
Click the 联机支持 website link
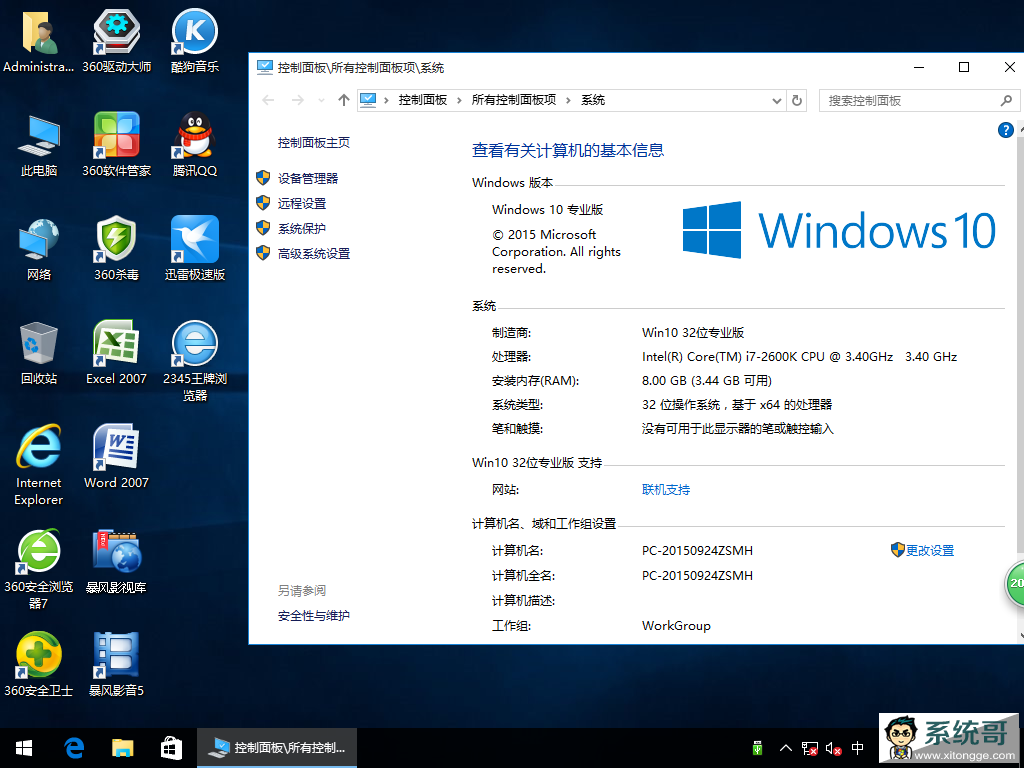point(665,490)
